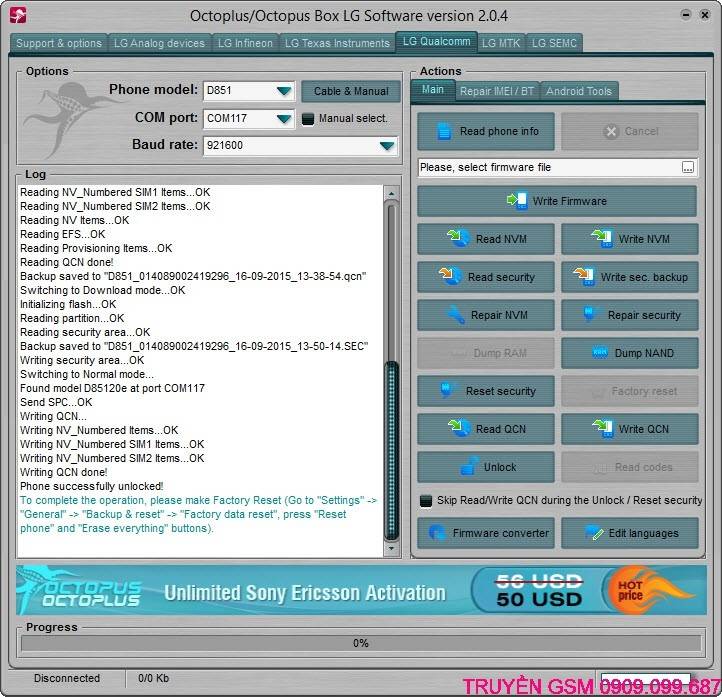
Task: Enable the Manual select checkbox
Action: coord(308,119)
